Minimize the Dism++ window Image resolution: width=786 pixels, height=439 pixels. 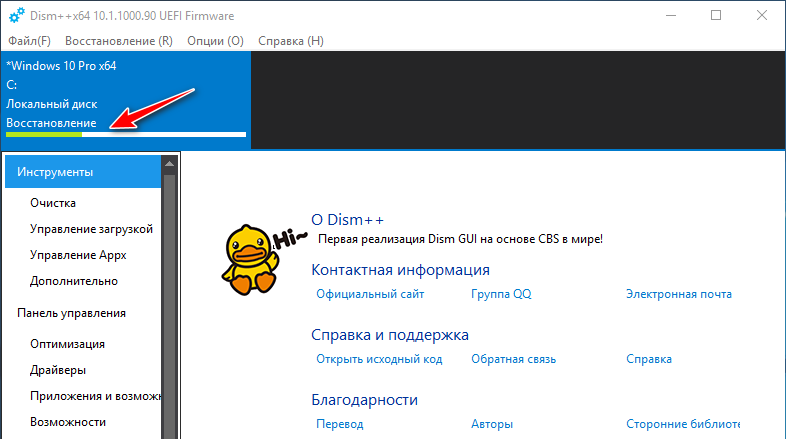(x=671, y=16)
